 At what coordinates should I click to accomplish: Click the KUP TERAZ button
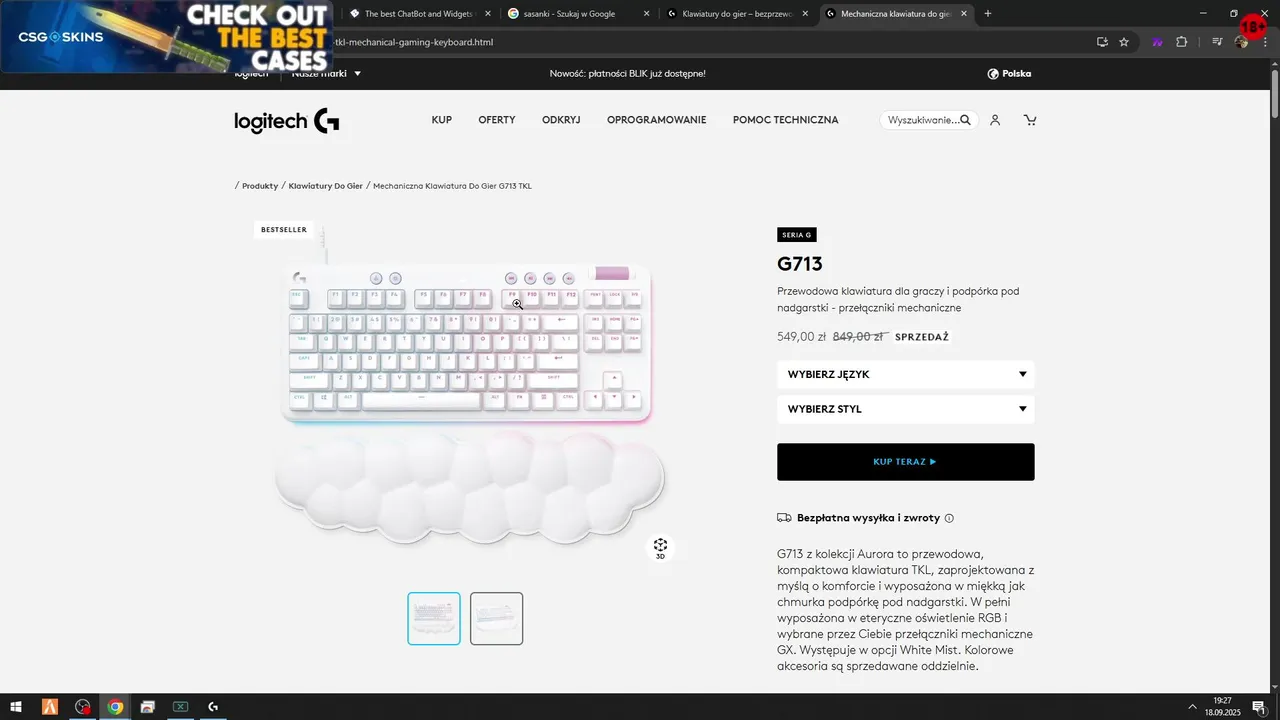[x=906, y=462]
